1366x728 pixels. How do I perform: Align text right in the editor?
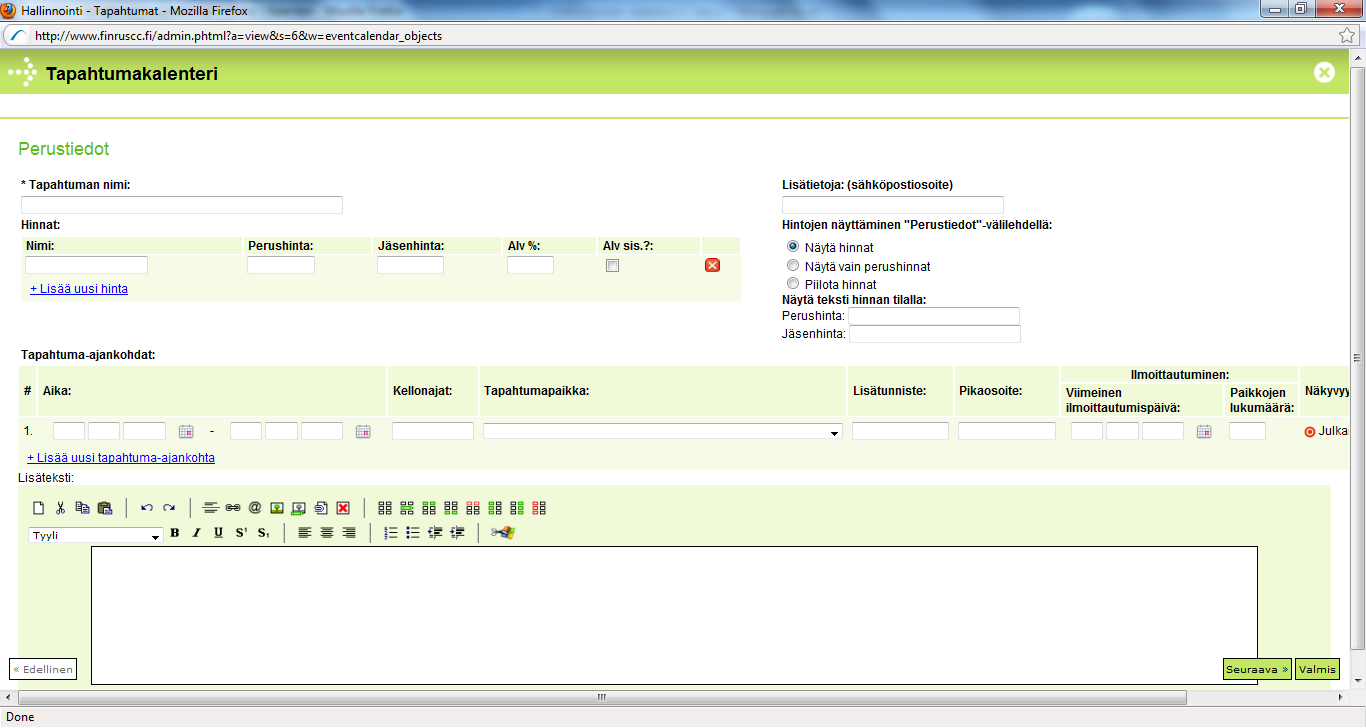[349, 533]
